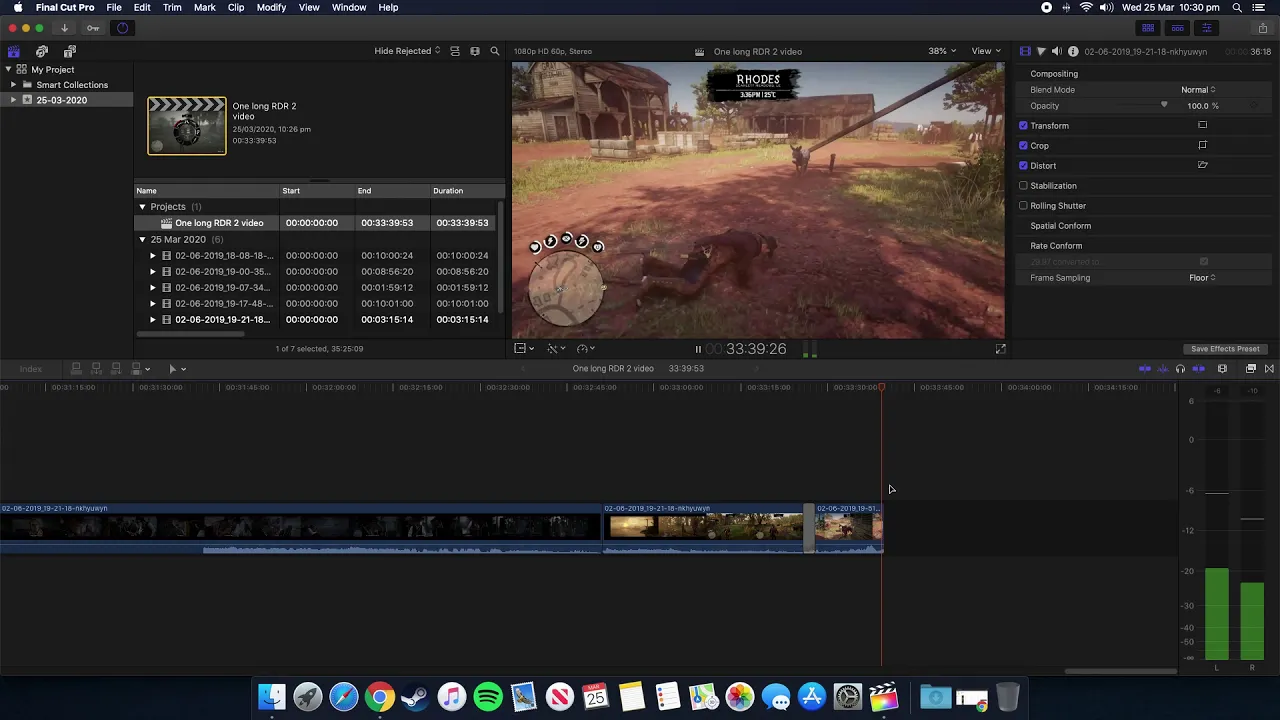Show or hide the Inspector
Image resolution: width=1280 pixels, height=720 pixels.
1207,28
